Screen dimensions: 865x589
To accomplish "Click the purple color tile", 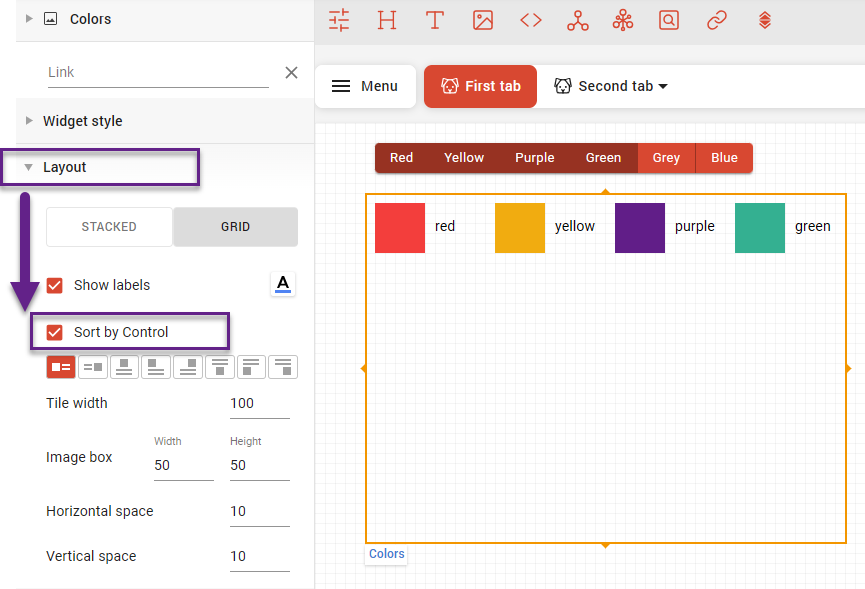I will (x=640, y=228).
